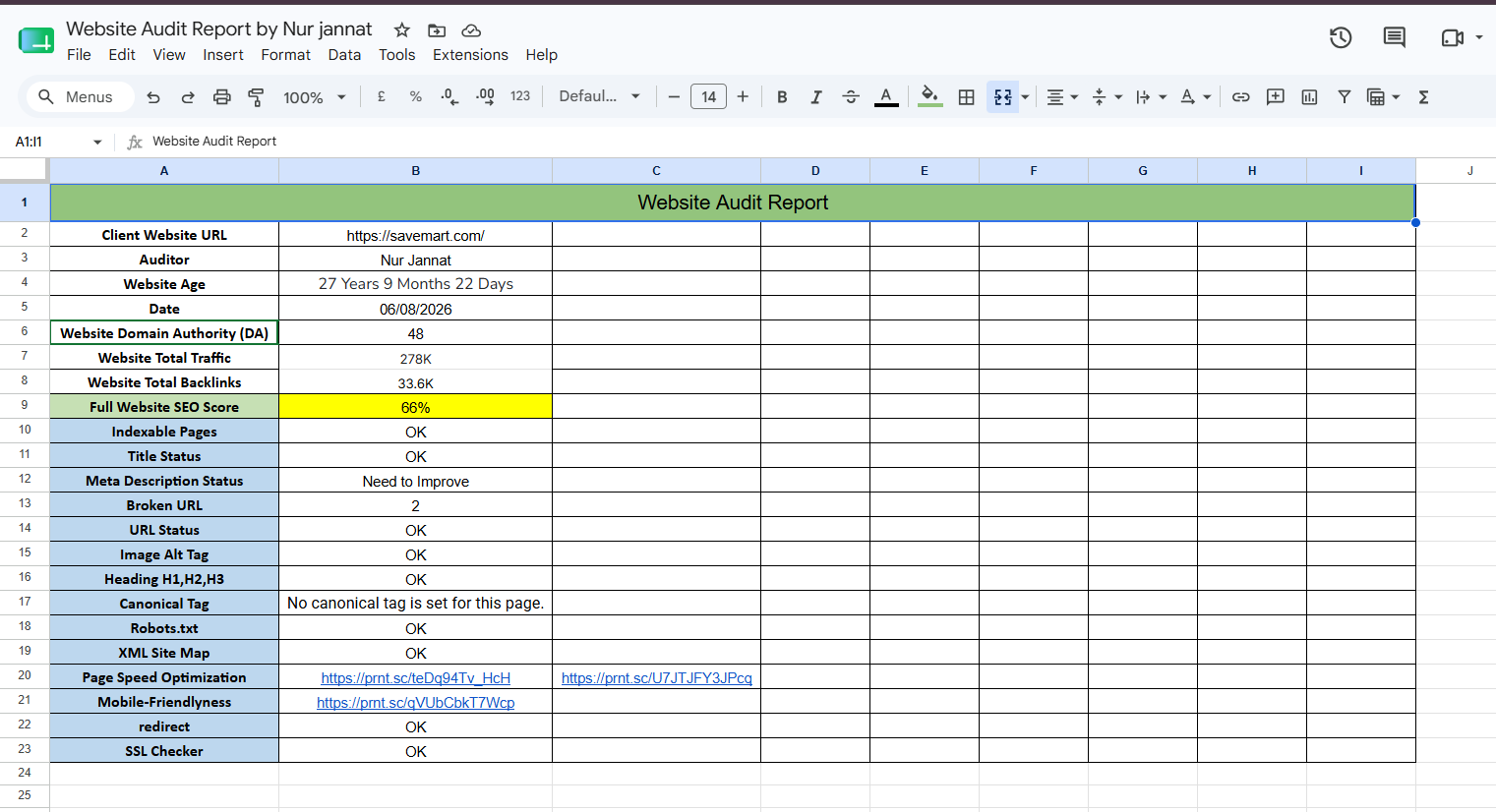The image size is (1496, 812).
Task: Open the 123 more formats menu
Action: [520, 96]
